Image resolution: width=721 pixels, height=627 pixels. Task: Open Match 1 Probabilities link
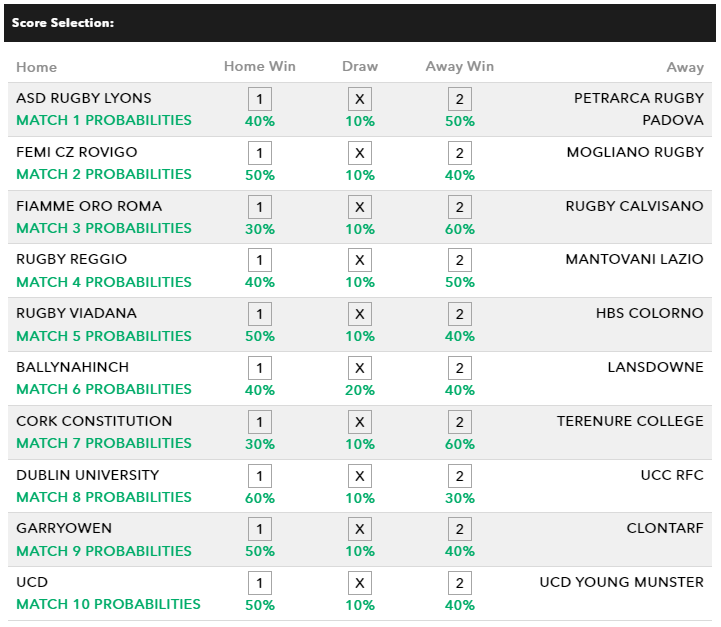click(x=103, y=120)
